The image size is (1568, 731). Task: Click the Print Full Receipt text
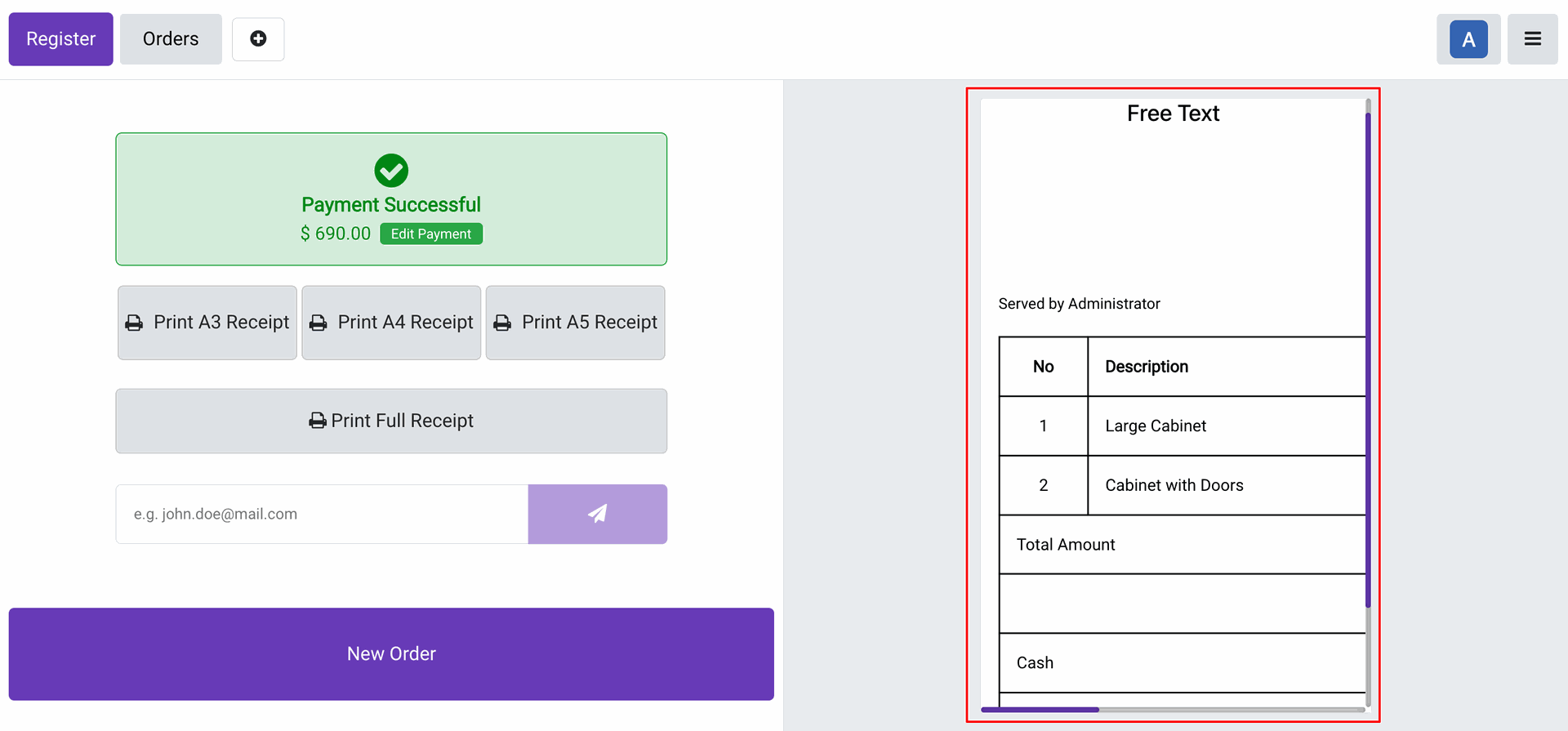click(x=402, y=421)
